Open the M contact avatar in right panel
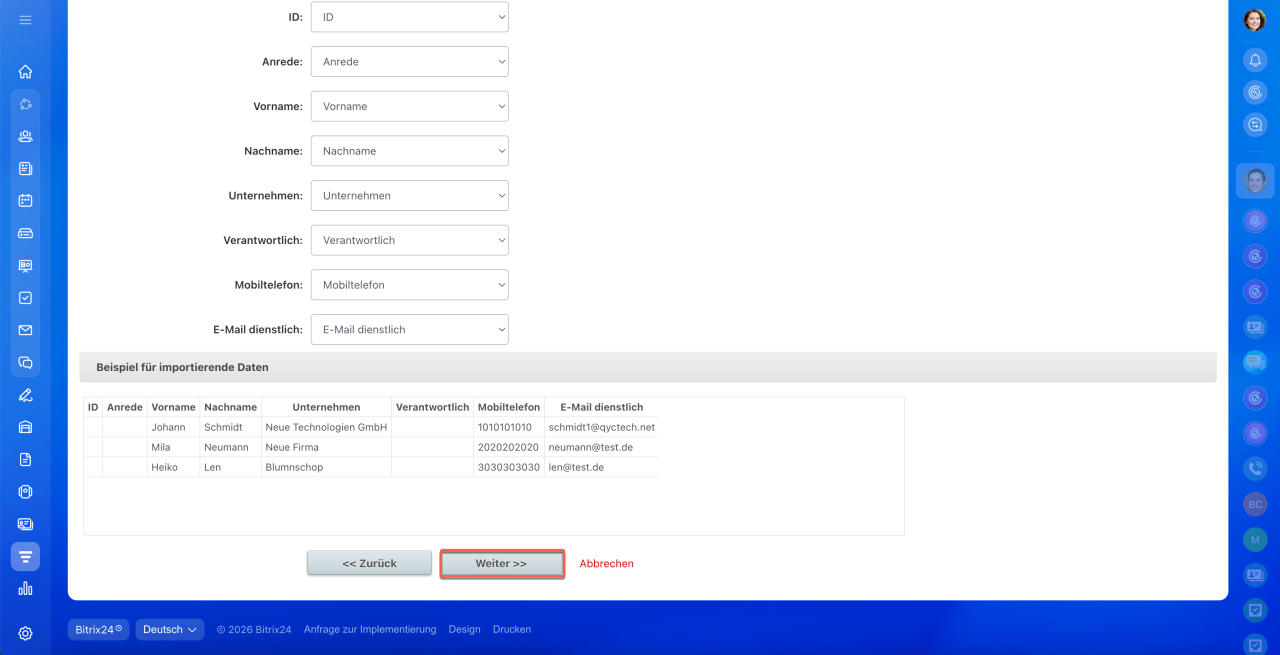Screen dimensions: 1280x655 [1255, 540]
